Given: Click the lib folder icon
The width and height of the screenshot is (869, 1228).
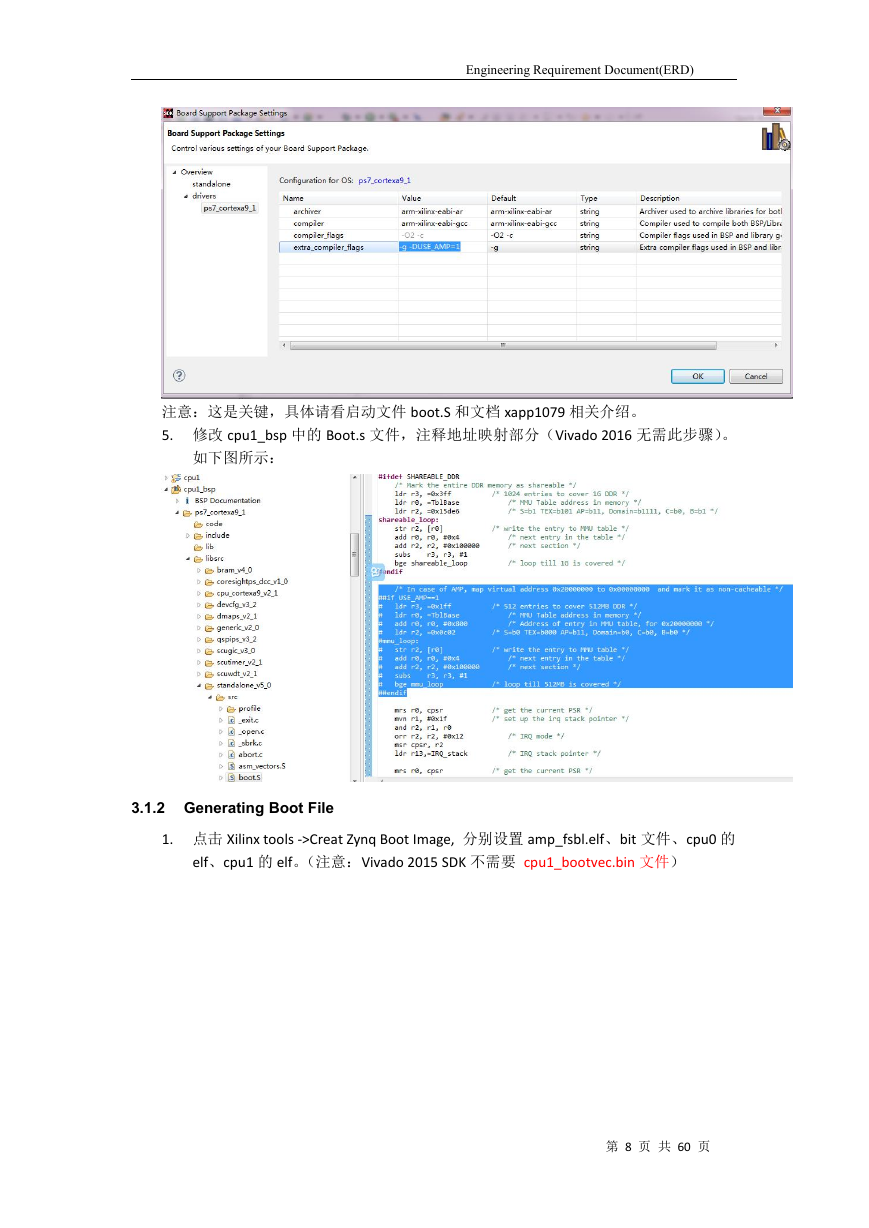Looking at the screenshot, I should 198,546.
